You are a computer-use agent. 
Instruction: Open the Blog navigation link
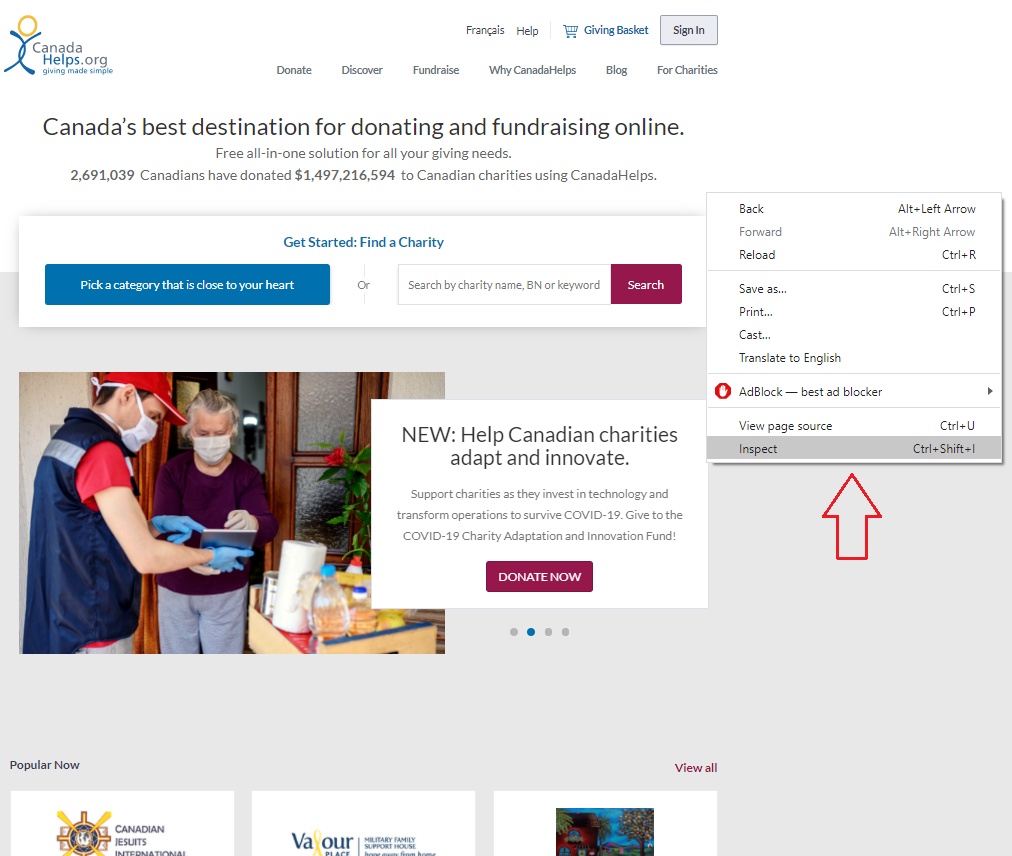click(x=616, y=70)
